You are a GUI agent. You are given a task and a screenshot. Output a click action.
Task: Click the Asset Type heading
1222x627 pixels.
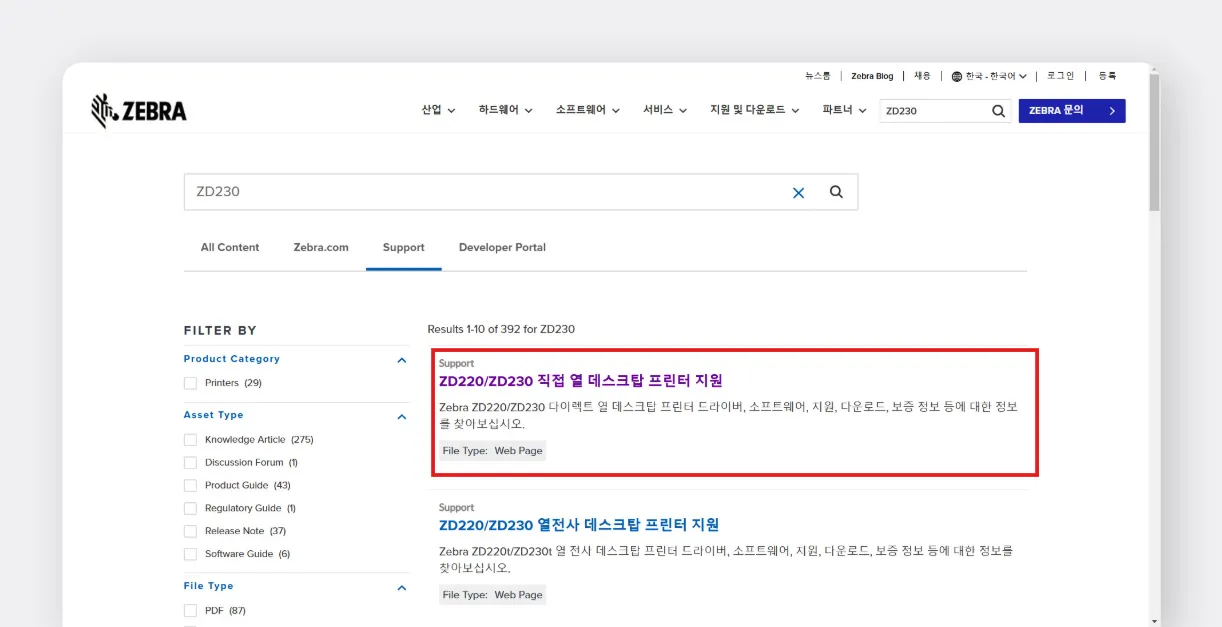[x=214, y=415]
